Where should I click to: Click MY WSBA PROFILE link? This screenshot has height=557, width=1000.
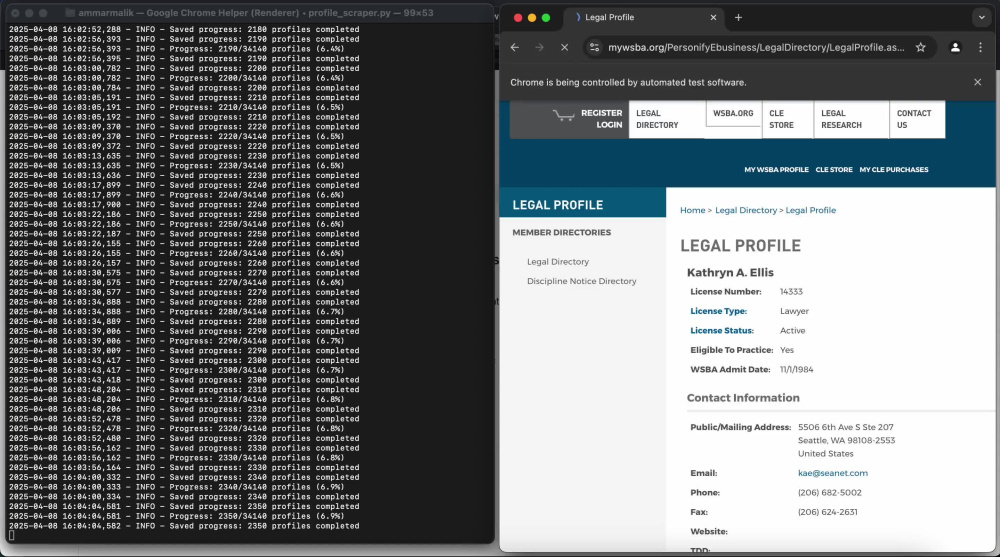pyautogui.click(x=776, y=170)
